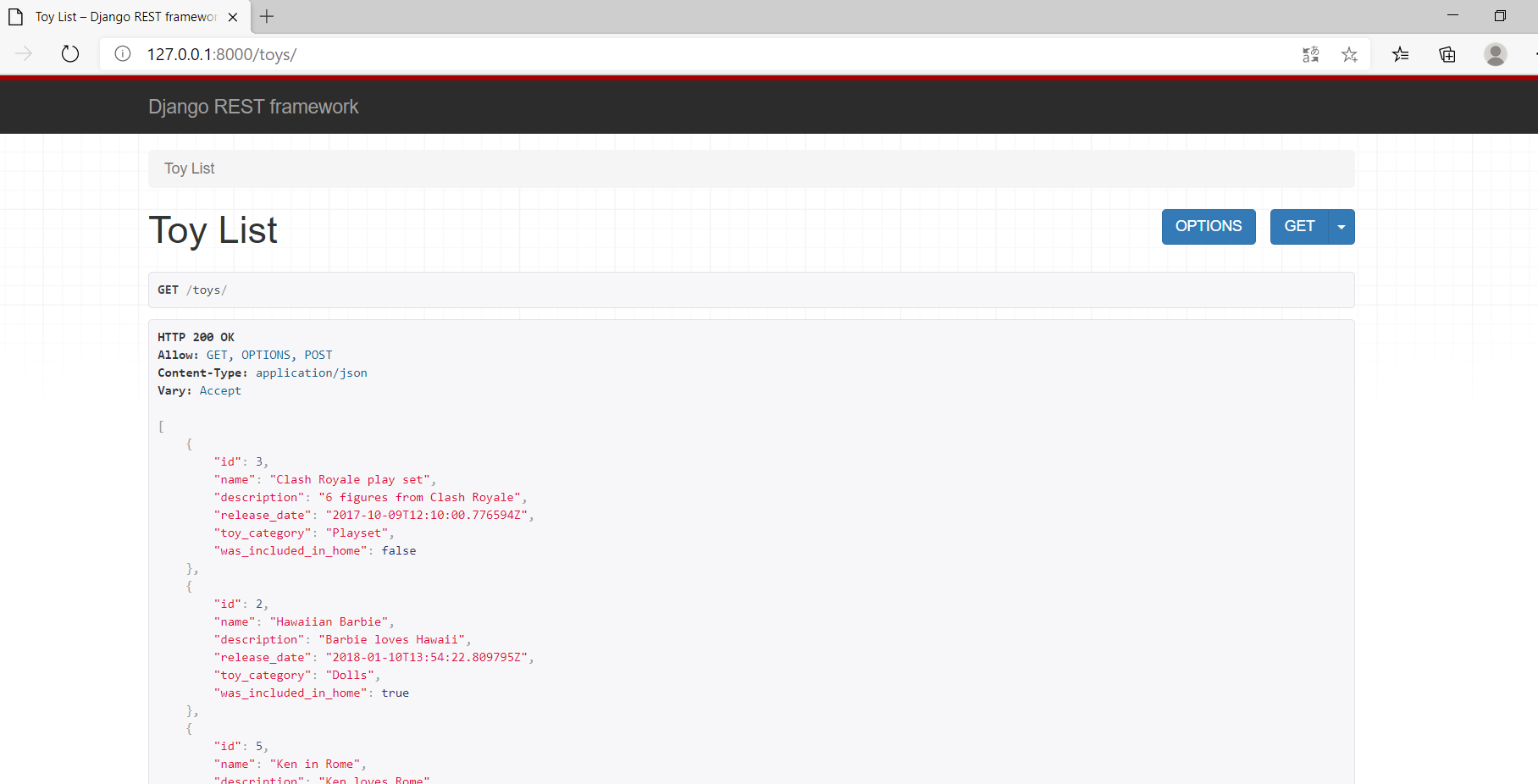The image size is (1538, 784).
Task: Open the translate page icon
Action: (1310, 54)
